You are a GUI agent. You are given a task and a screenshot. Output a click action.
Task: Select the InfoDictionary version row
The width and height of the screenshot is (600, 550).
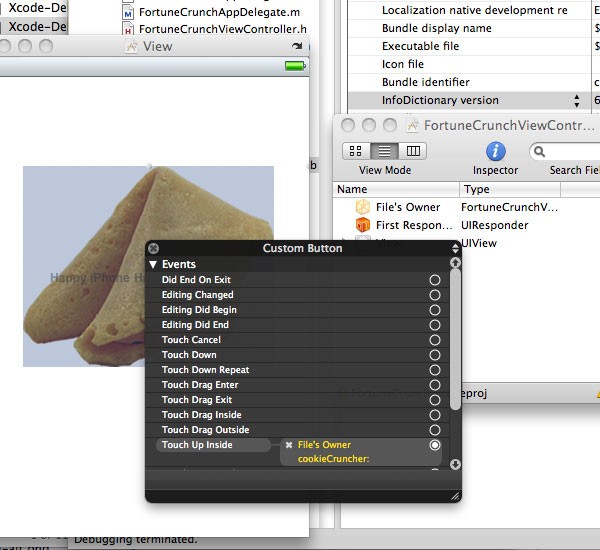point(474,100)
